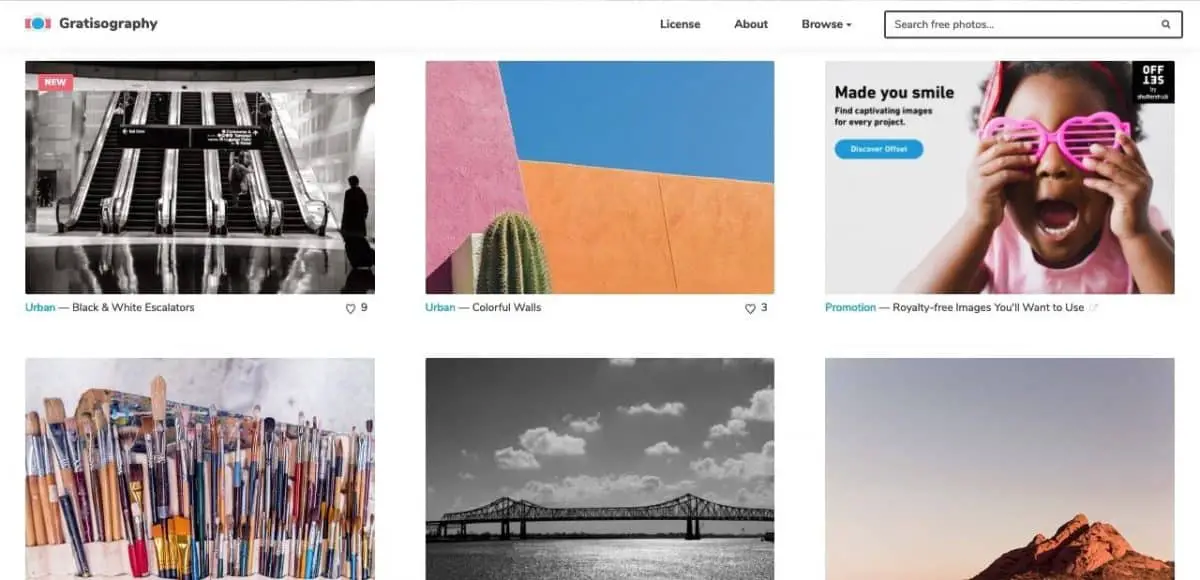Screen dimensions: 1200x580
Task: Open the black and white bridge photo
Action: (x=600, y=469)
